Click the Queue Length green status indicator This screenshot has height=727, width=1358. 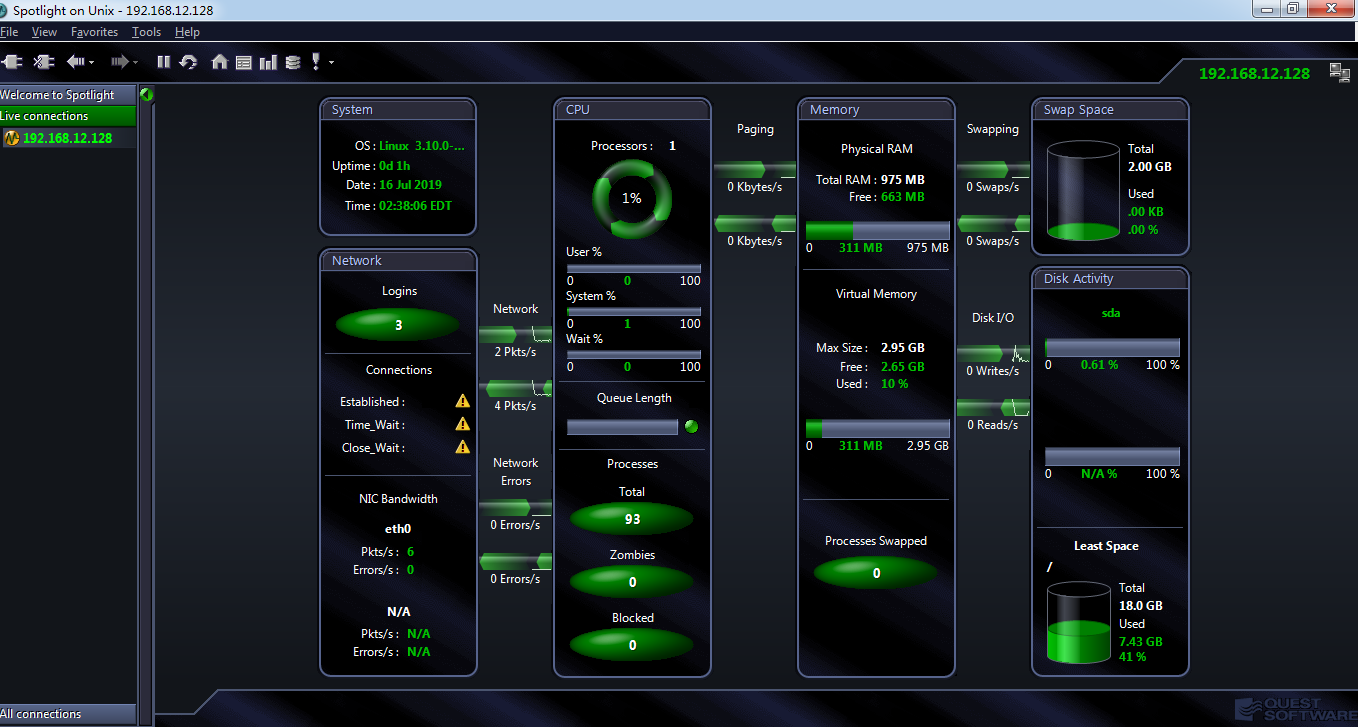(x=690, y=427)
